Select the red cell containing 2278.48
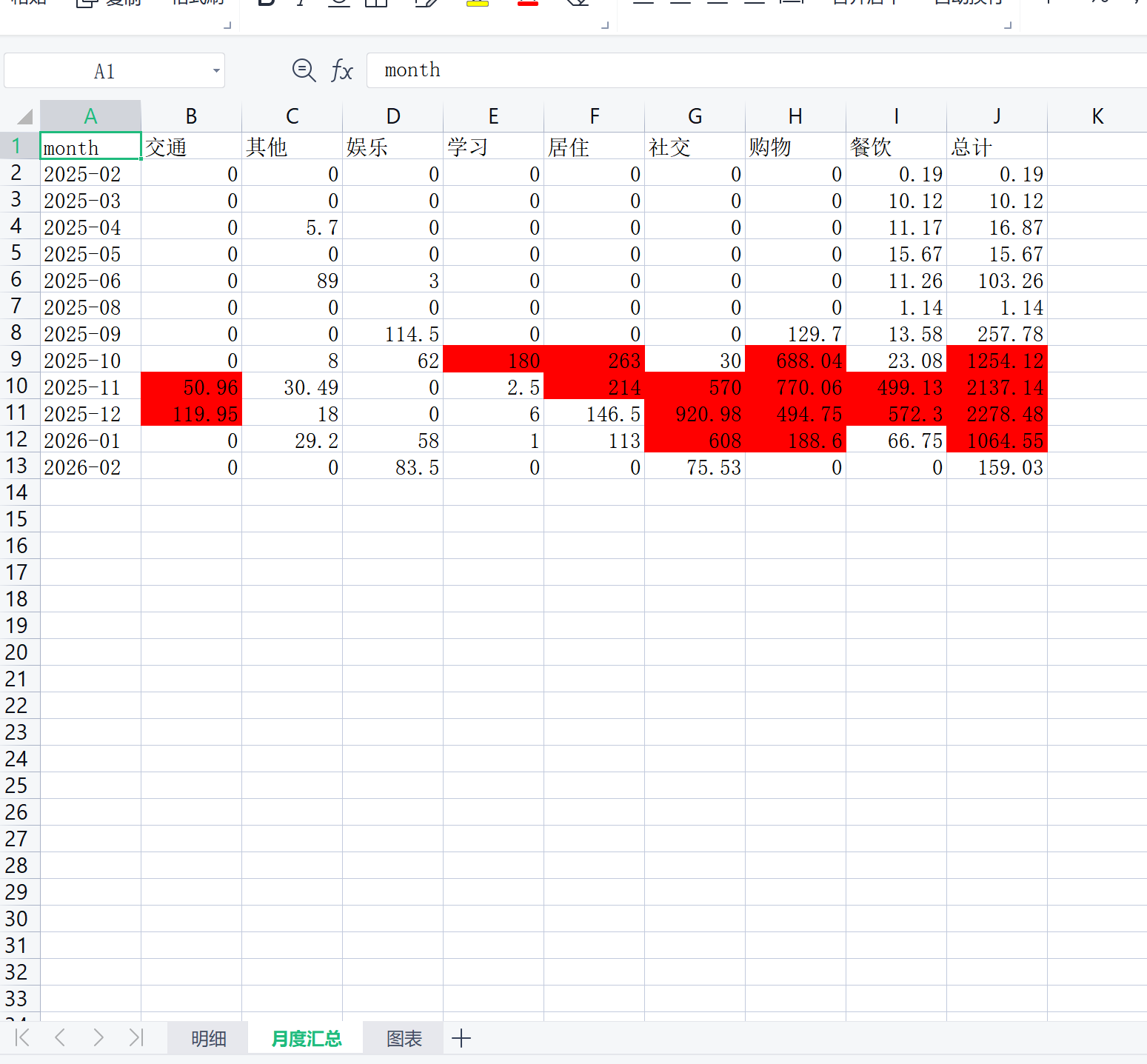Image resolution: width=1147 pixels, height=1064 pixels. (x=997, y=413)
